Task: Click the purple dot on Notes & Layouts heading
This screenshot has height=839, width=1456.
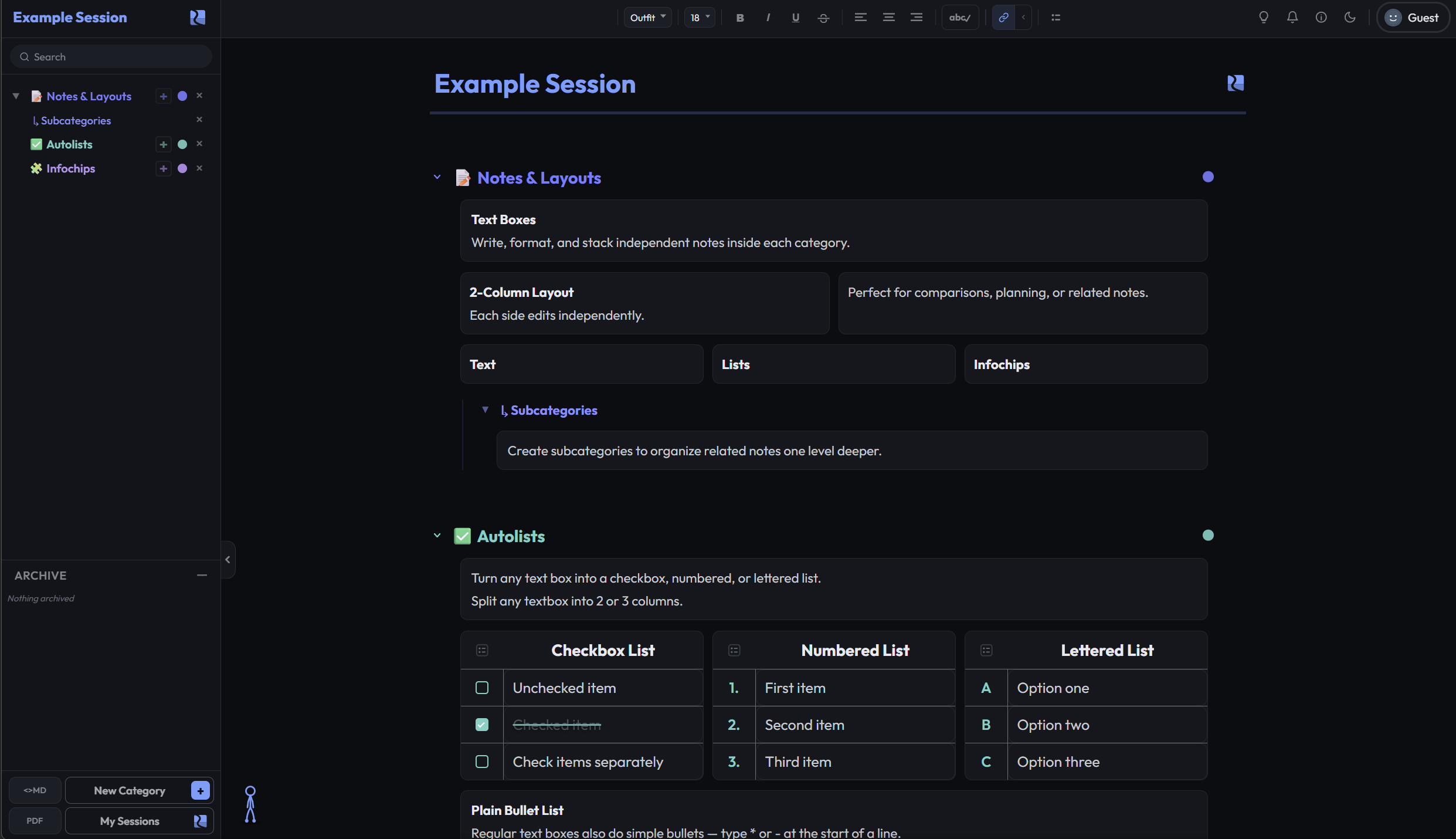Action: point(1208,177)
